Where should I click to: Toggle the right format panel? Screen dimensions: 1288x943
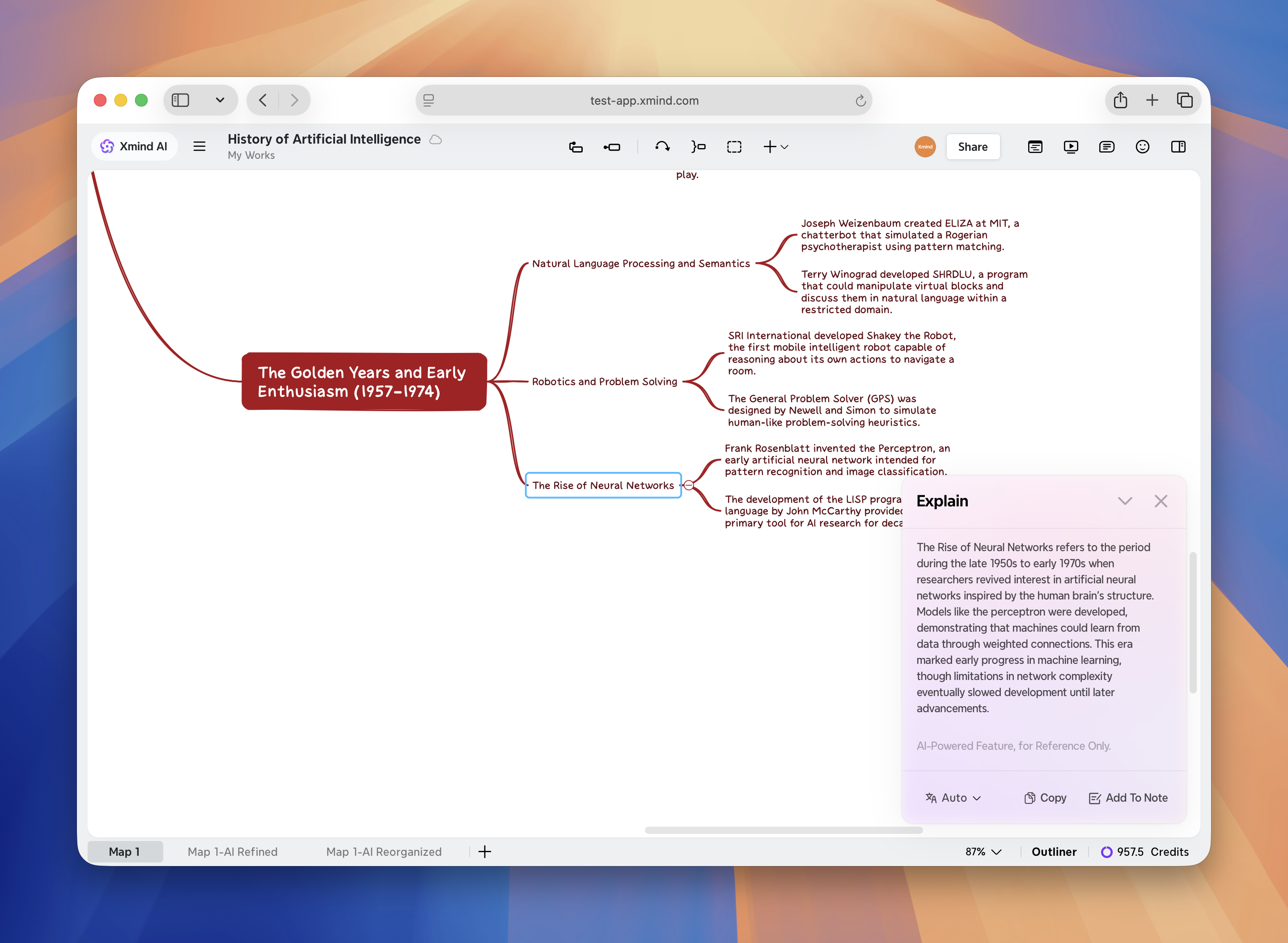(1178, 147)
